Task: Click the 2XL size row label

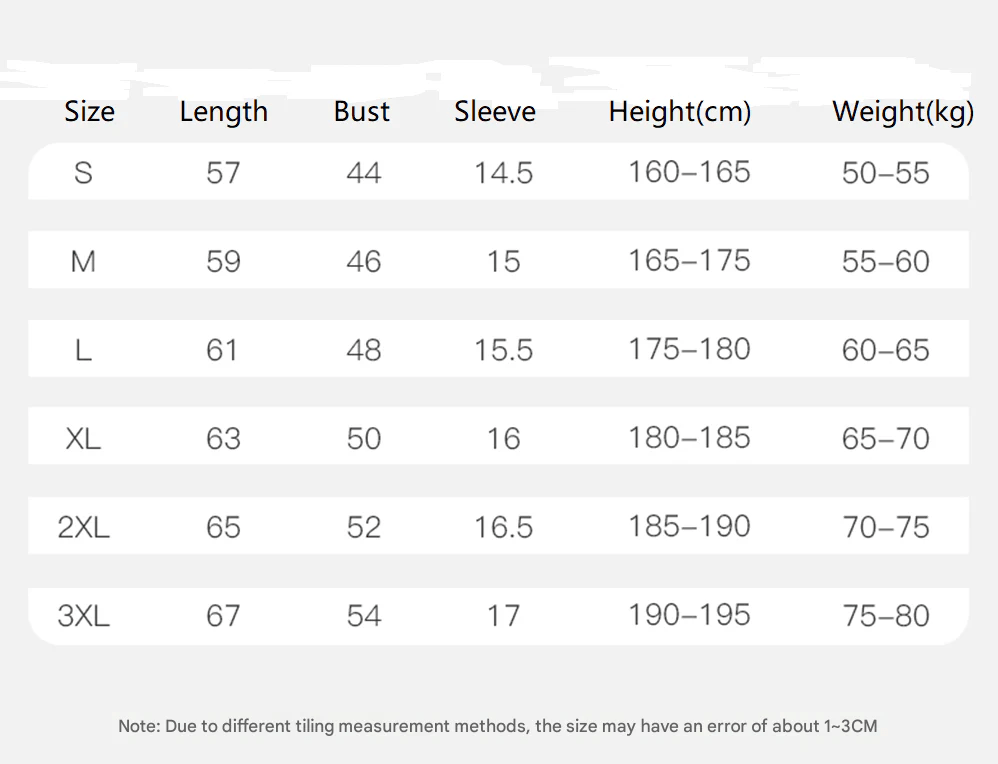Action: [83, 527]
